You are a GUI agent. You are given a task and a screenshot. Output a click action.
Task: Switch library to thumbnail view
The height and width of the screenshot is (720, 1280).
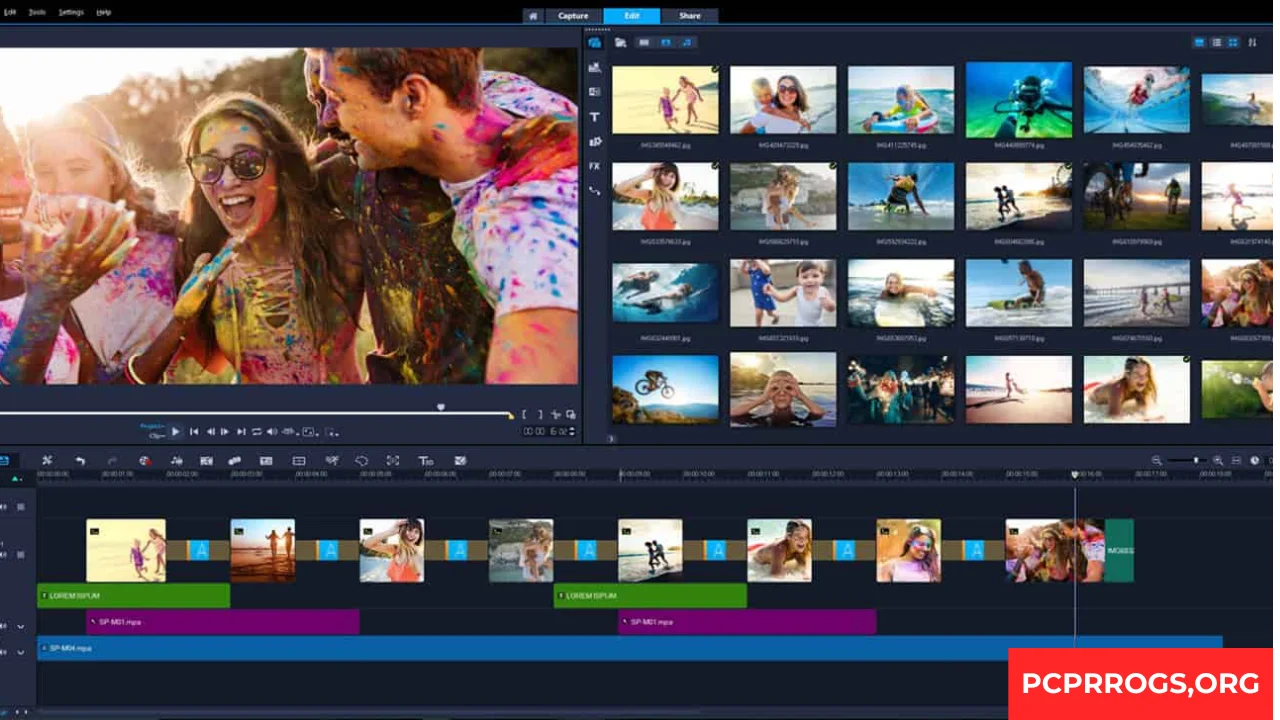tap(1233, 43)
